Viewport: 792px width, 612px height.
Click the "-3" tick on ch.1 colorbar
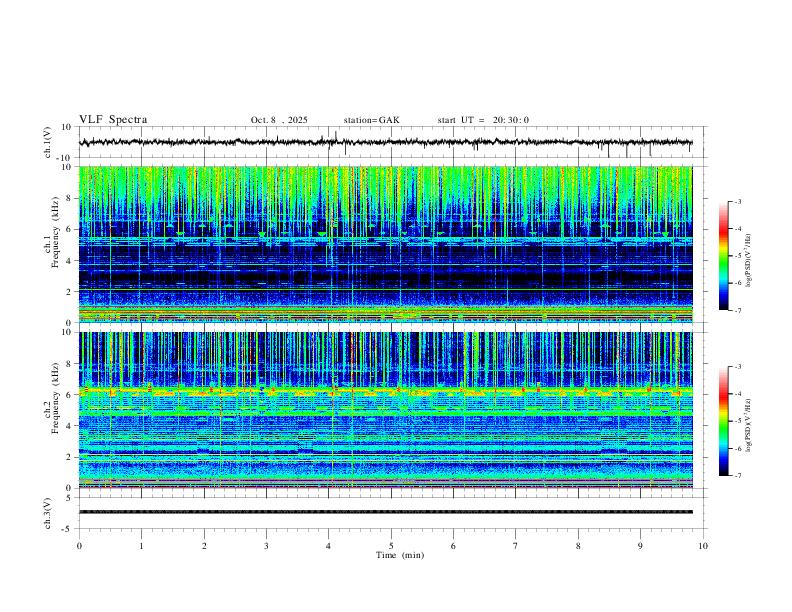click(737, 201)
